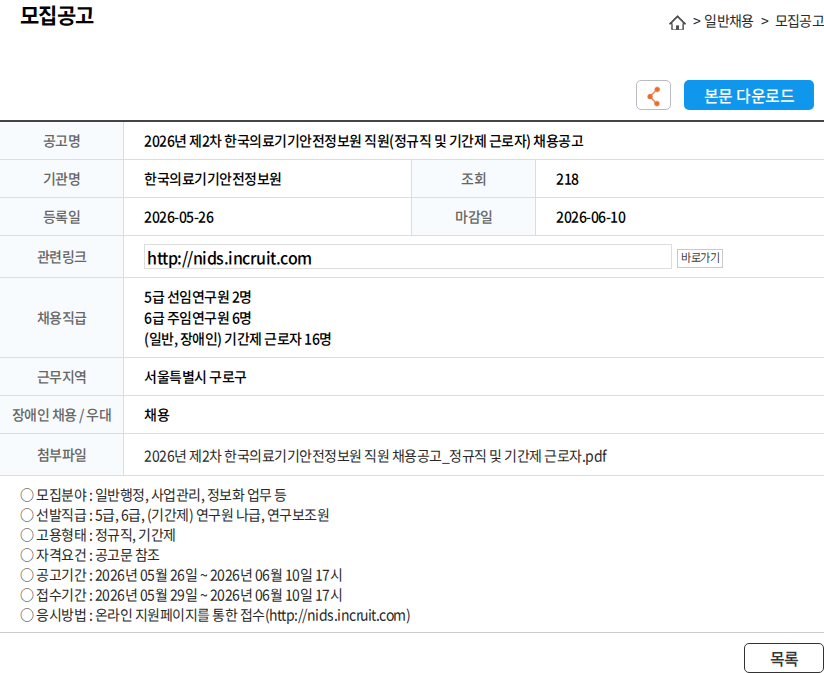Click the http://nids.incruit.com link field
The height and width of the screenshot is (673, 824).
[x=407, y=257]
